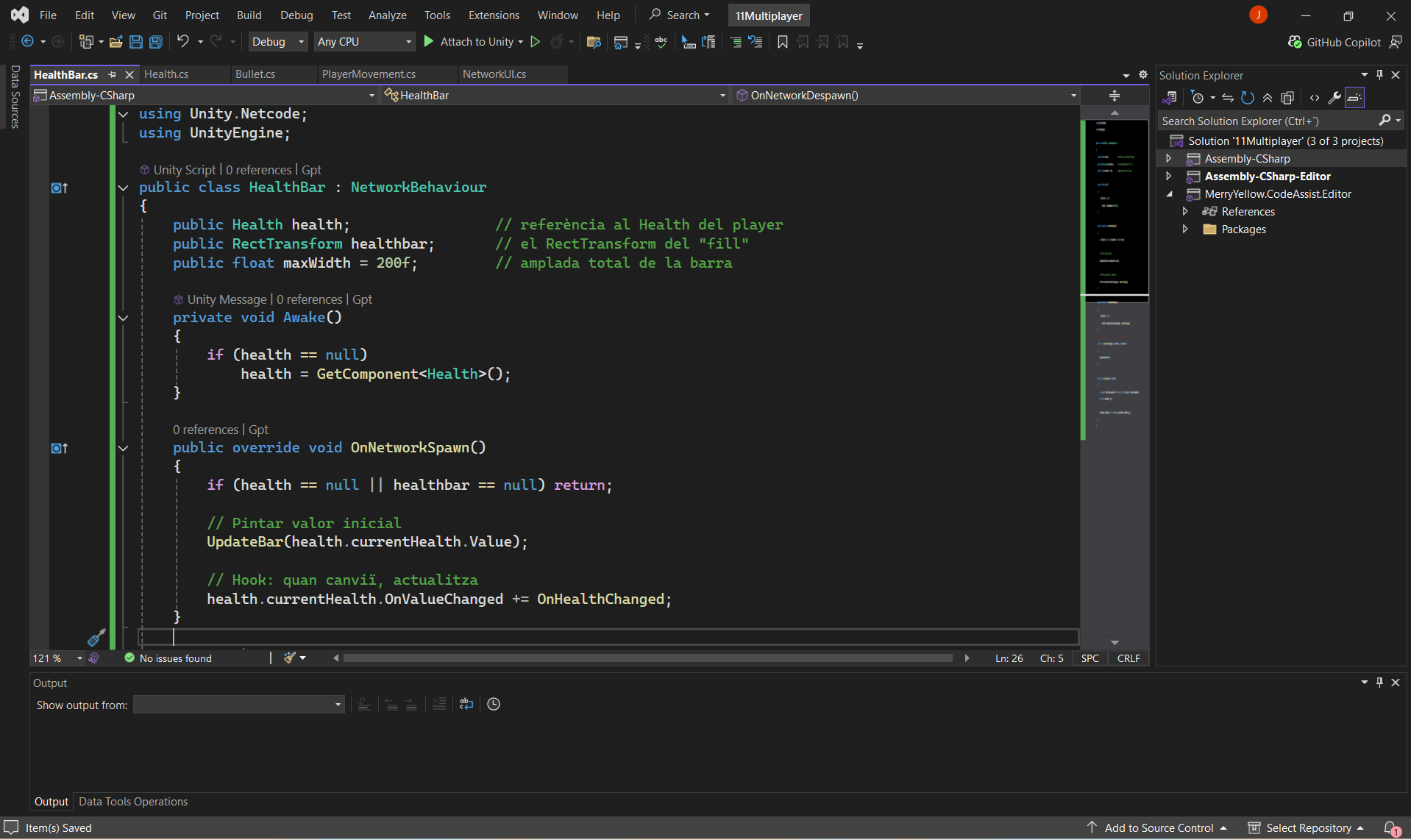The width and height of the screenshot is (1411, 840).
Task: Open the Debug configuration dropdown
Action: pos(277,42)
